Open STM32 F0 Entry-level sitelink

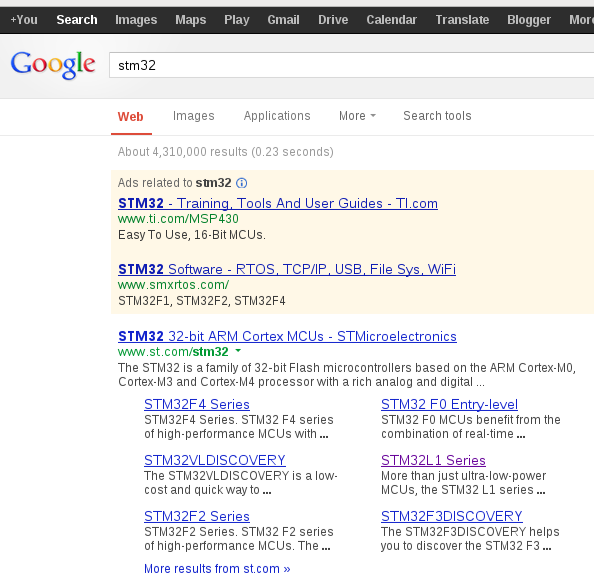(x=449, y=404)
